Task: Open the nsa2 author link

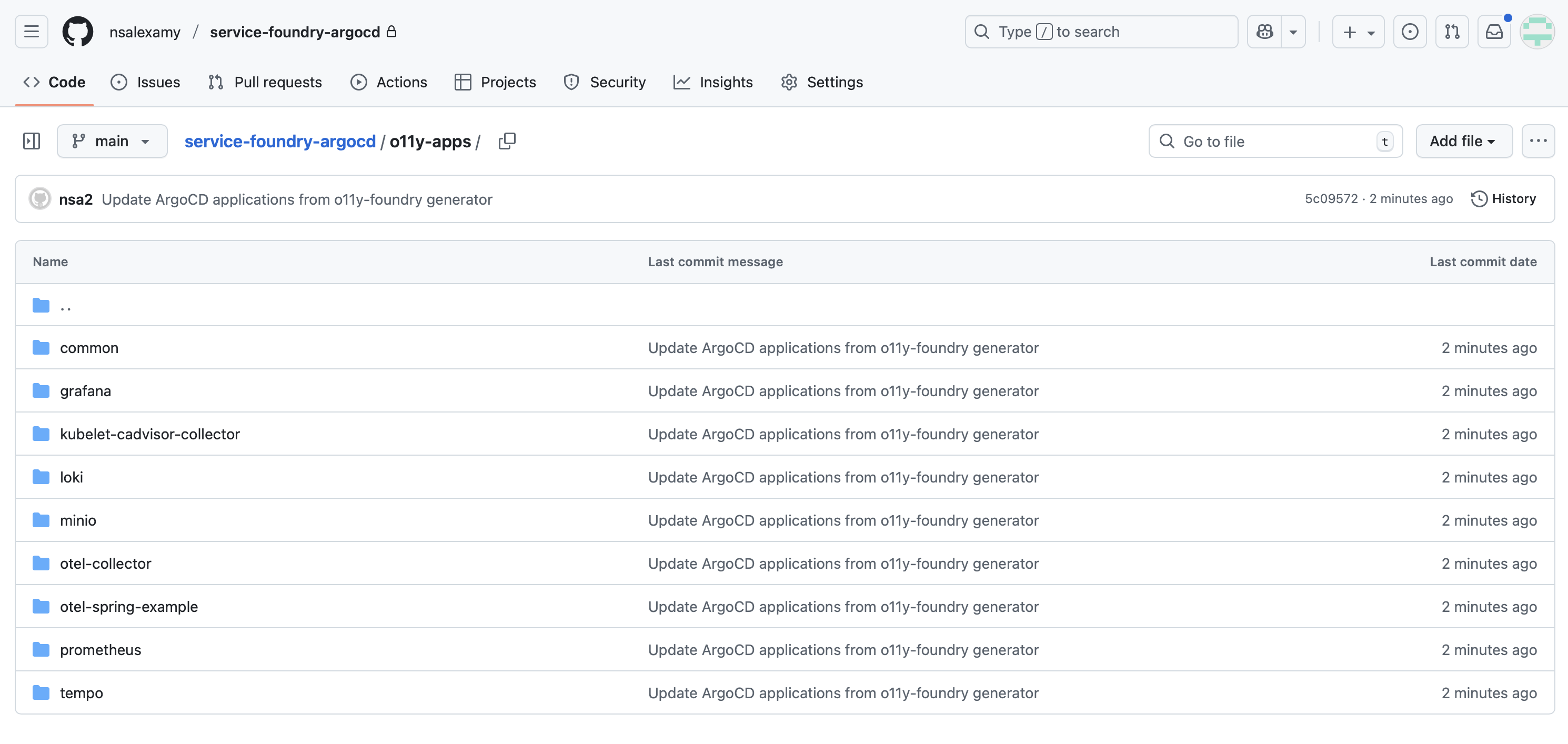Action: click(x=75, y=200)
